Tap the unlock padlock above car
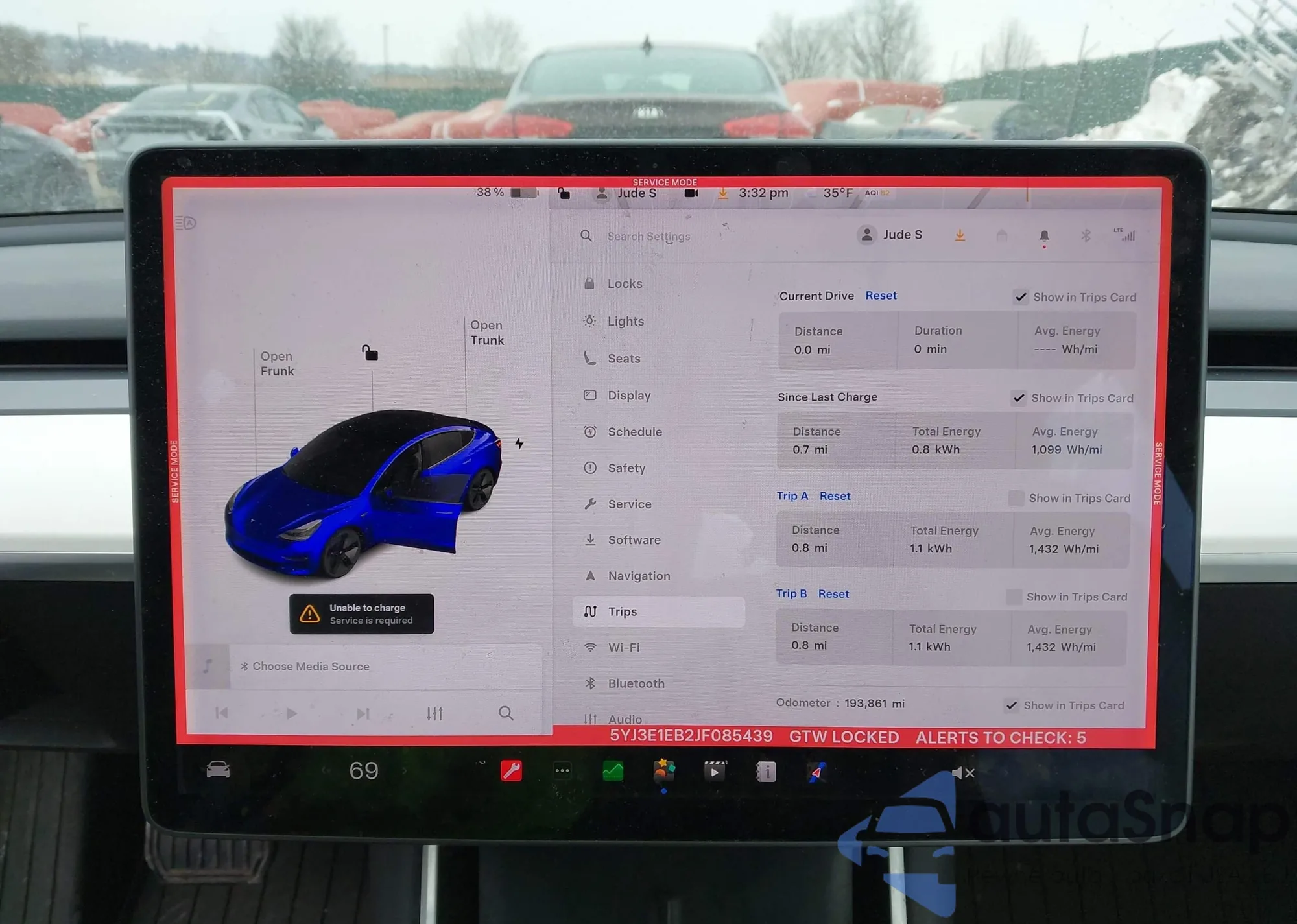This screenshot has height=924, width=1297. pos(370,353)
